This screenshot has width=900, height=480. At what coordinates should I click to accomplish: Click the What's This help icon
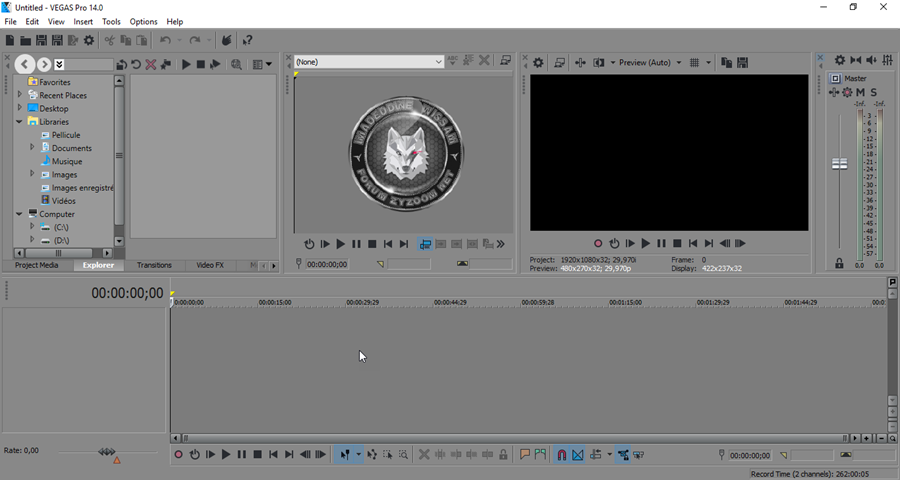point(247,40)
